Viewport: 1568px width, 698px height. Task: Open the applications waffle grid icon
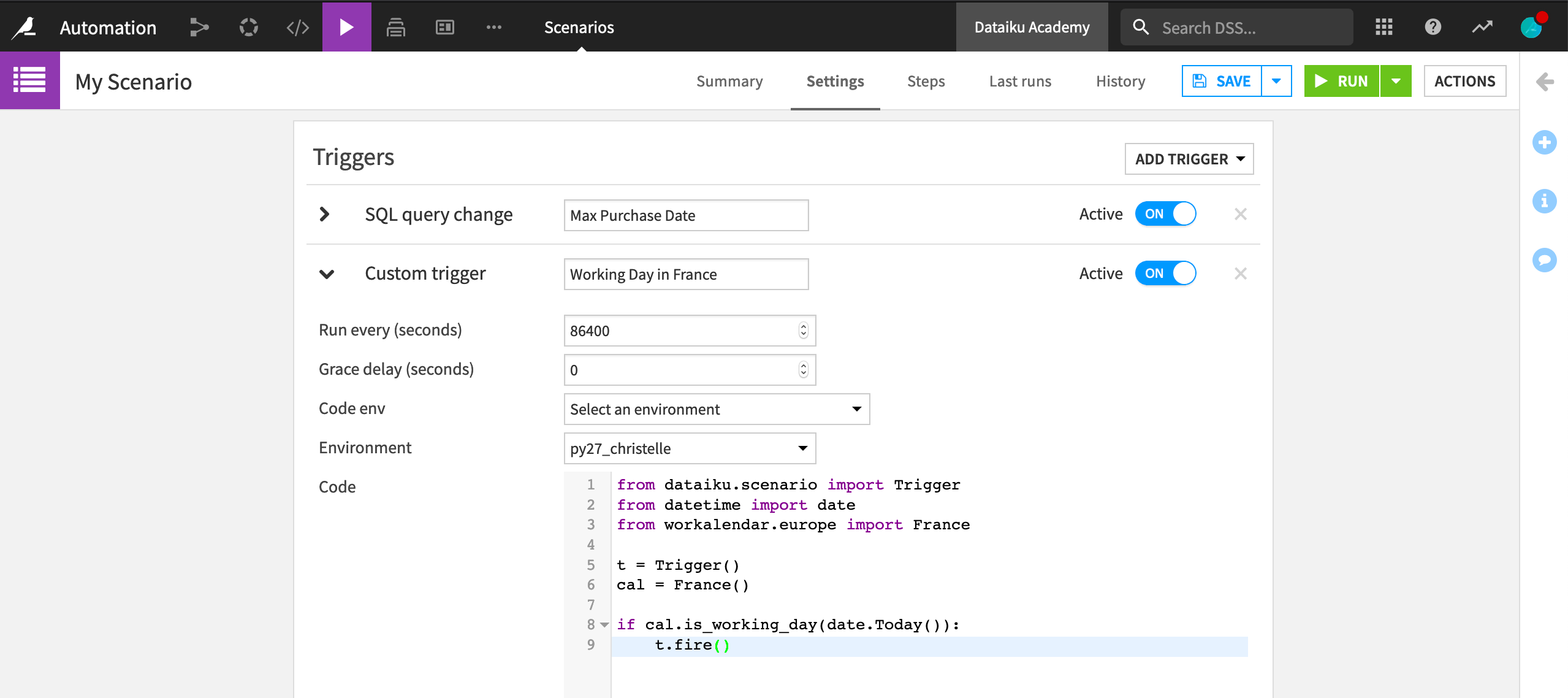(1384, 27)
